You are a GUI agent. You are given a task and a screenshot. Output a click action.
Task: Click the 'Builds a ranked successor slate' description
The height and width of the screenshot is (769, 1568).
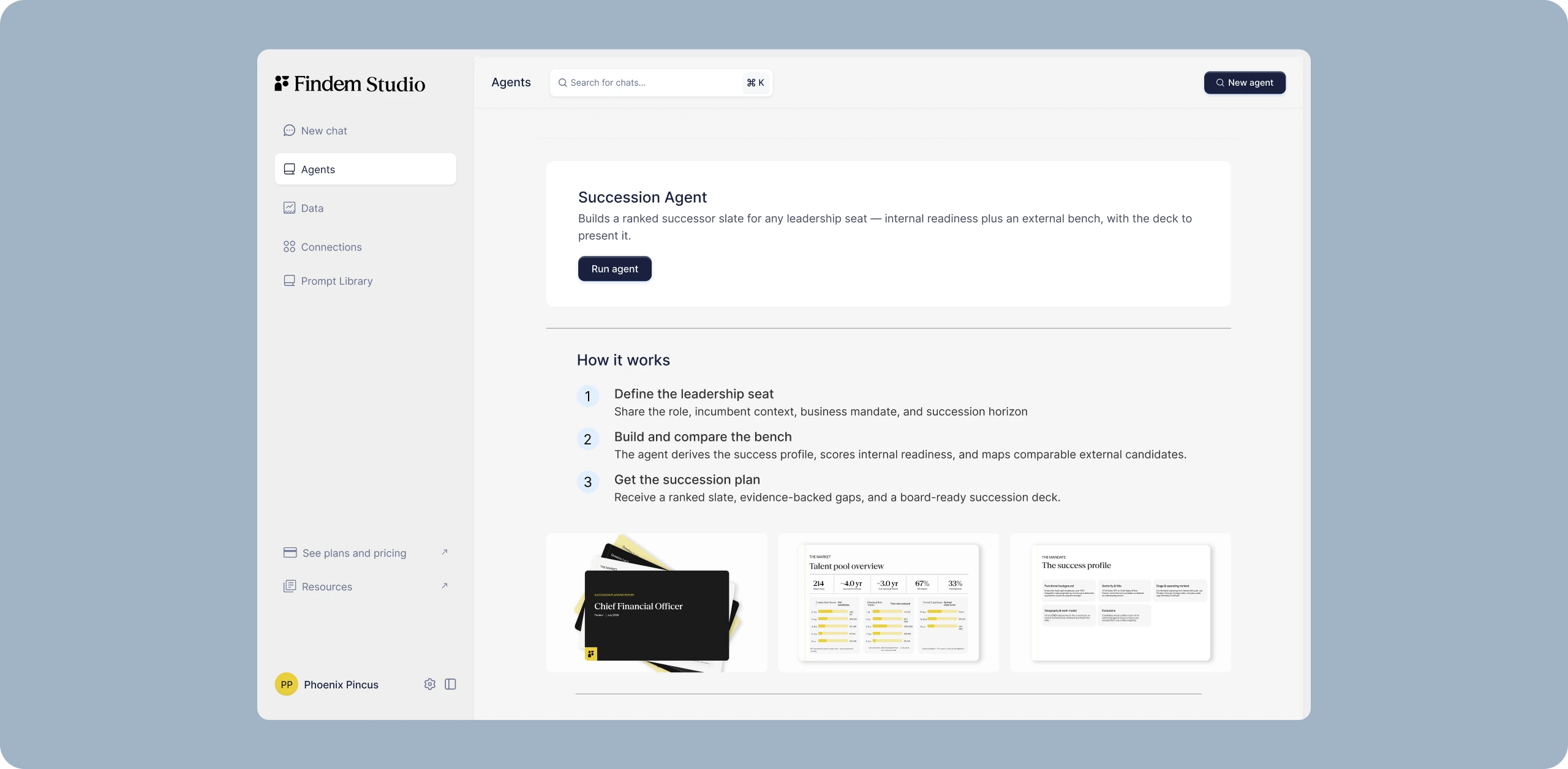pos(885,227)
